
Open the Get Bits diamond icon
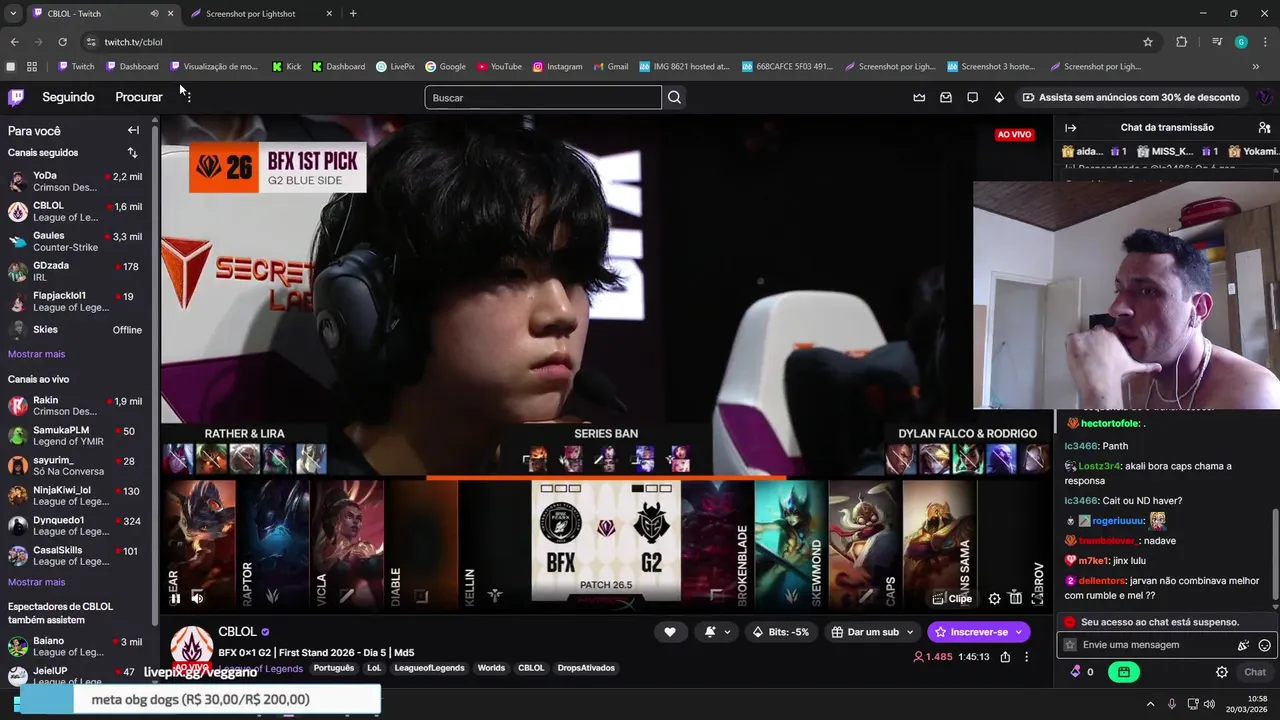pos(999,97)
